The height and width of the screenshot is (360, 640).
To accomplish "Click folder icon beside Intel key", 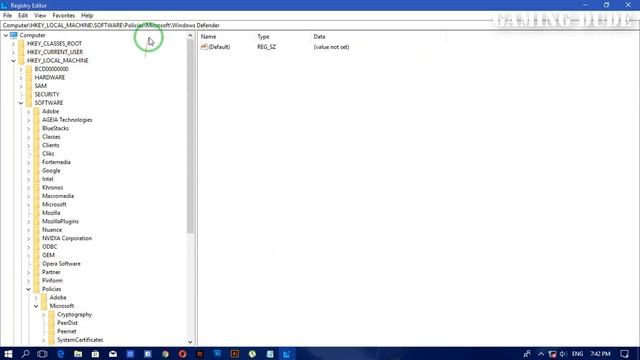I will coord(37,179).
